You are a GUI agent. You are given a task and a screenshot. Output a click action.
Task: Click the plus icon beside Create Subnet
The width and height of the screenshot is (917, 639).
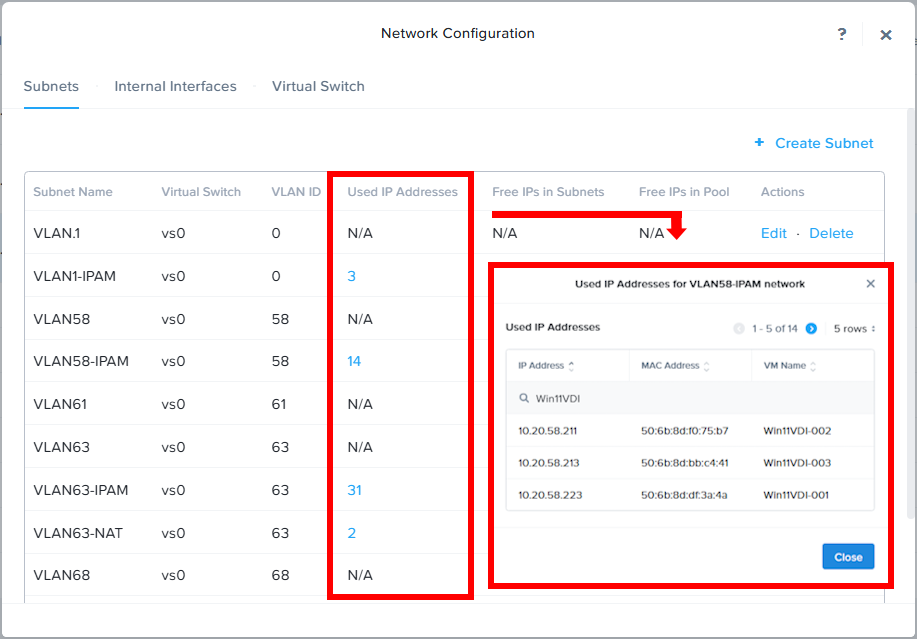pyautogui.click(x=759, y=143)
